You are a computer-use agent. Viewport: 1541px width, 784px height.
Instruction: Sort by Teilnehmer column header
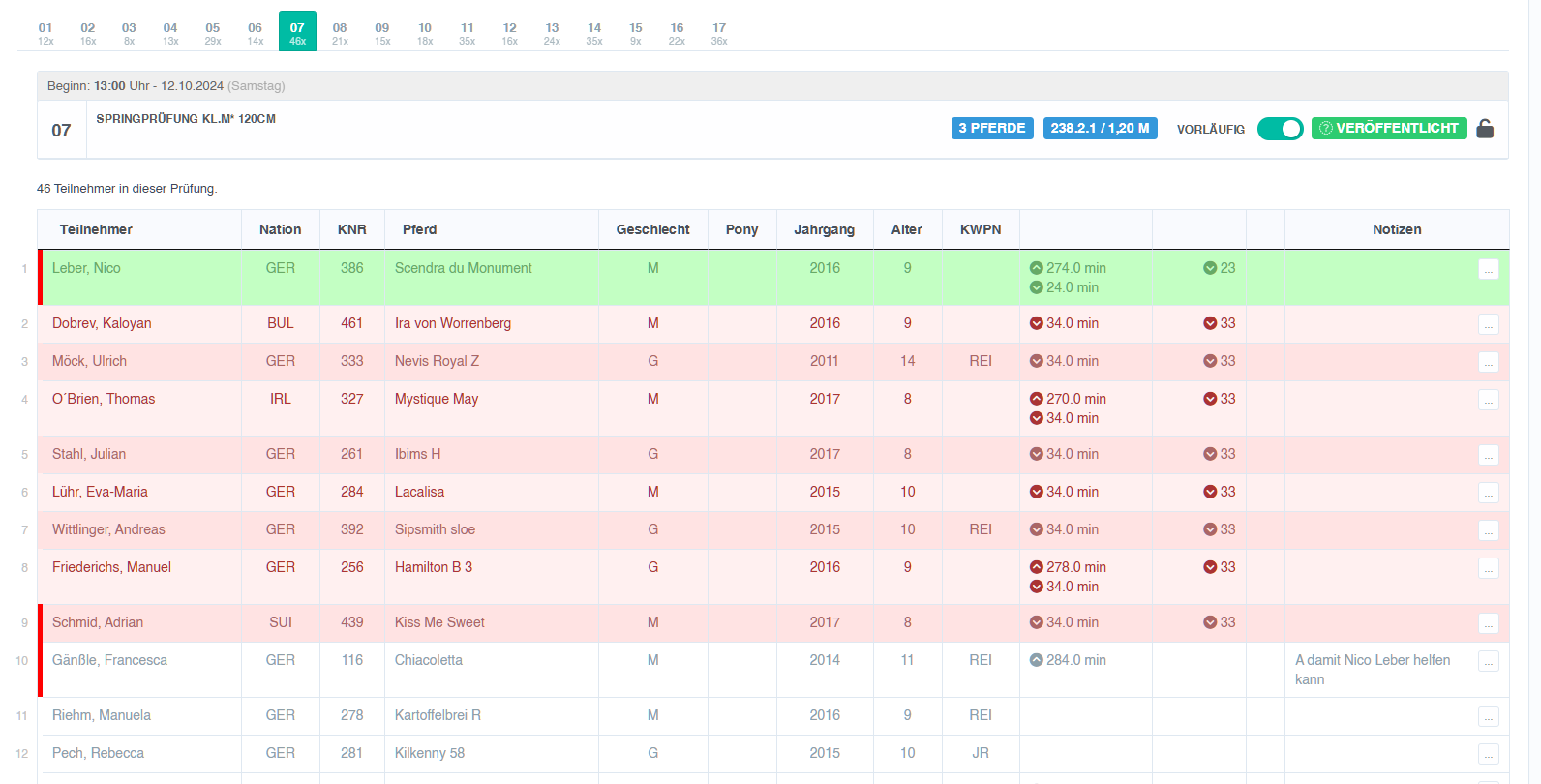click(x=96, y=229)
